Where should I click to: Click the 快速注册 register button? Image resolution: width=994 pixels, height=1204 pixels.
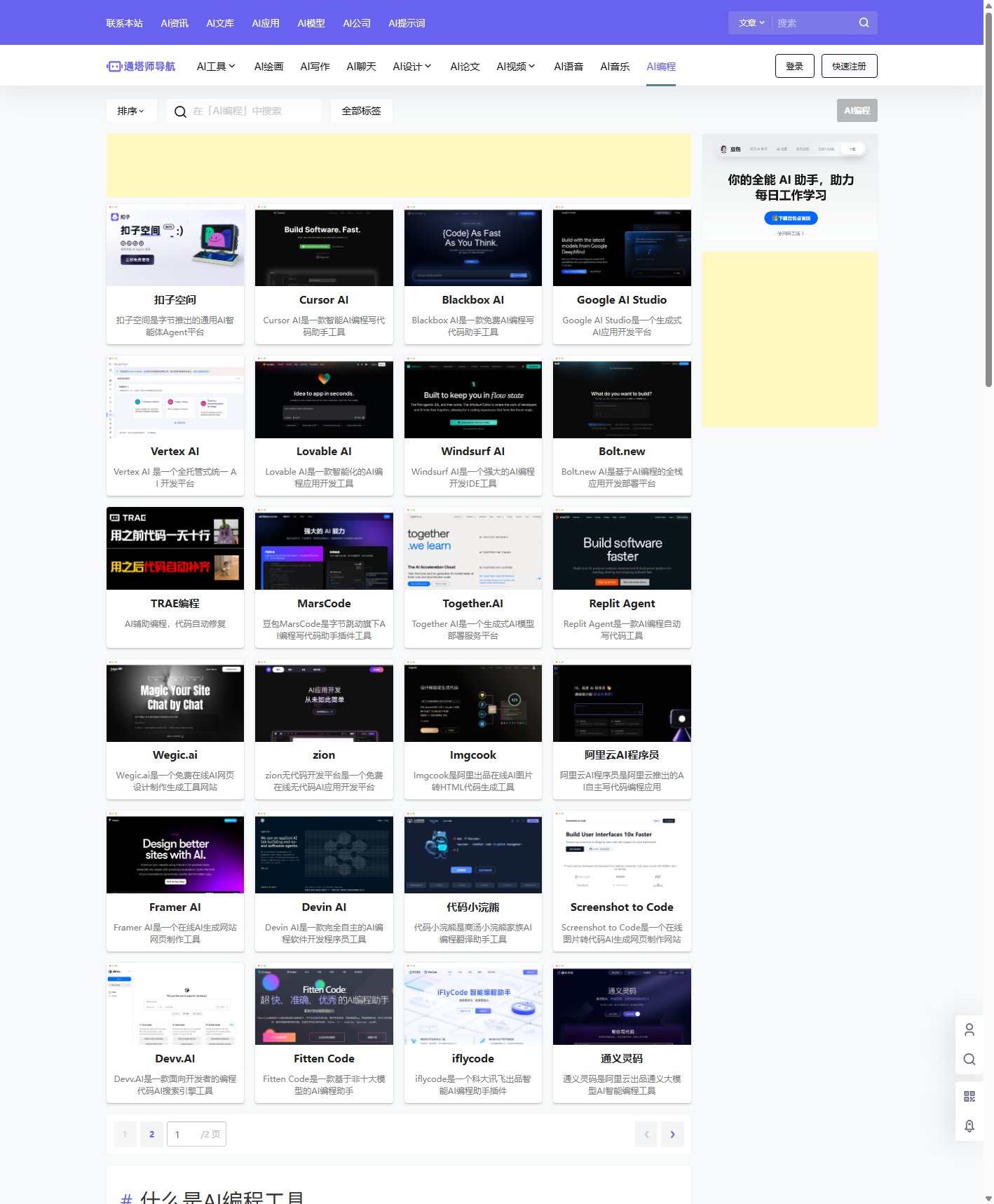point(849,66)
